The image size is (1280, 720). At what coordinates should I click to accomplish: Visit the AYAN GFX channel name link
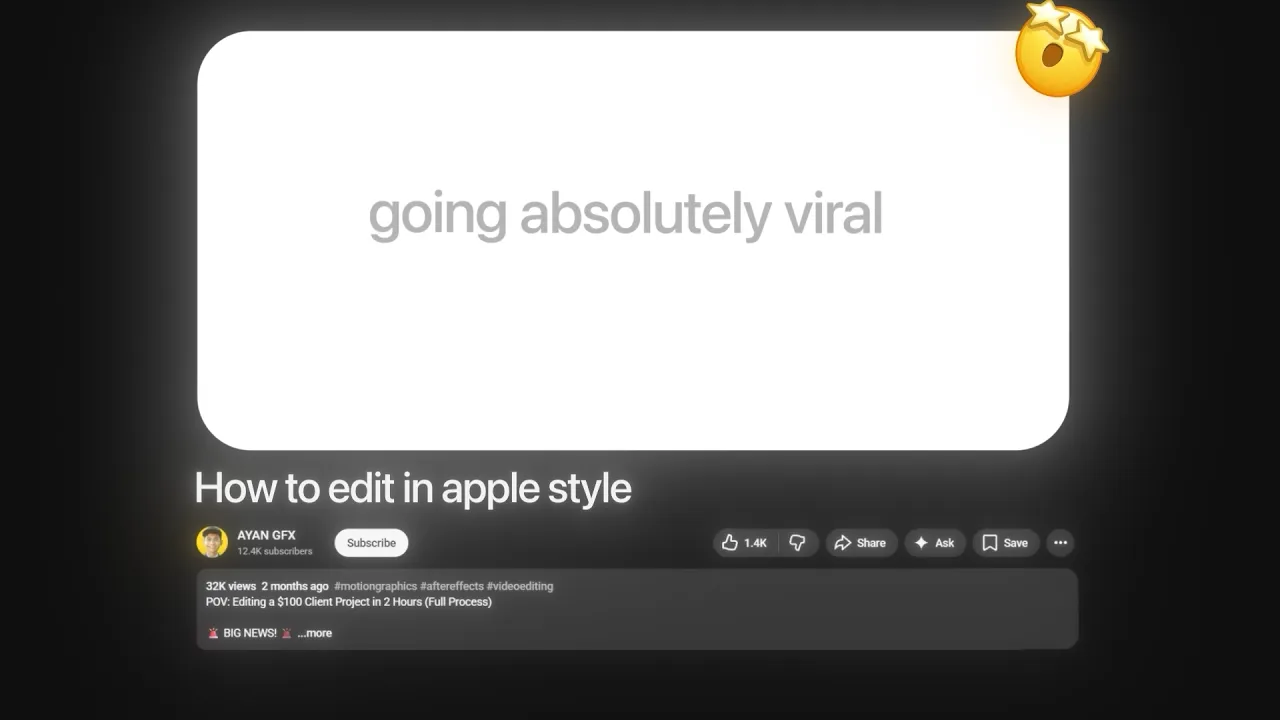(x=266, y=536)
